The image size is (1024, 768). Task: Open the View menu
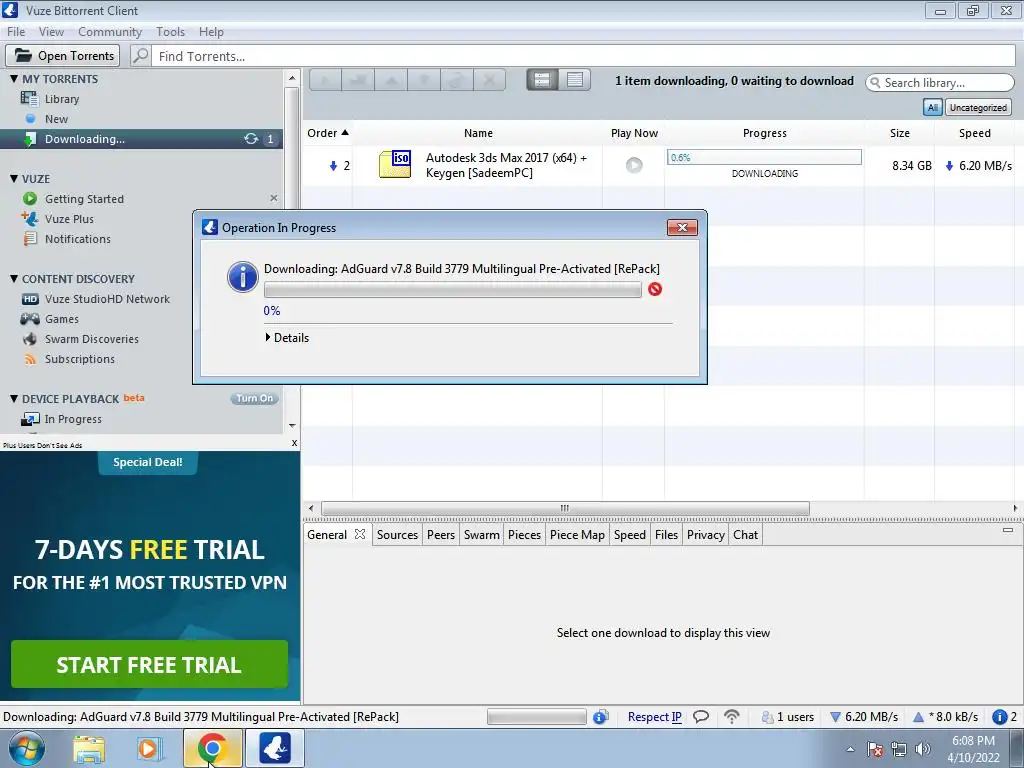tap(51, 31)
